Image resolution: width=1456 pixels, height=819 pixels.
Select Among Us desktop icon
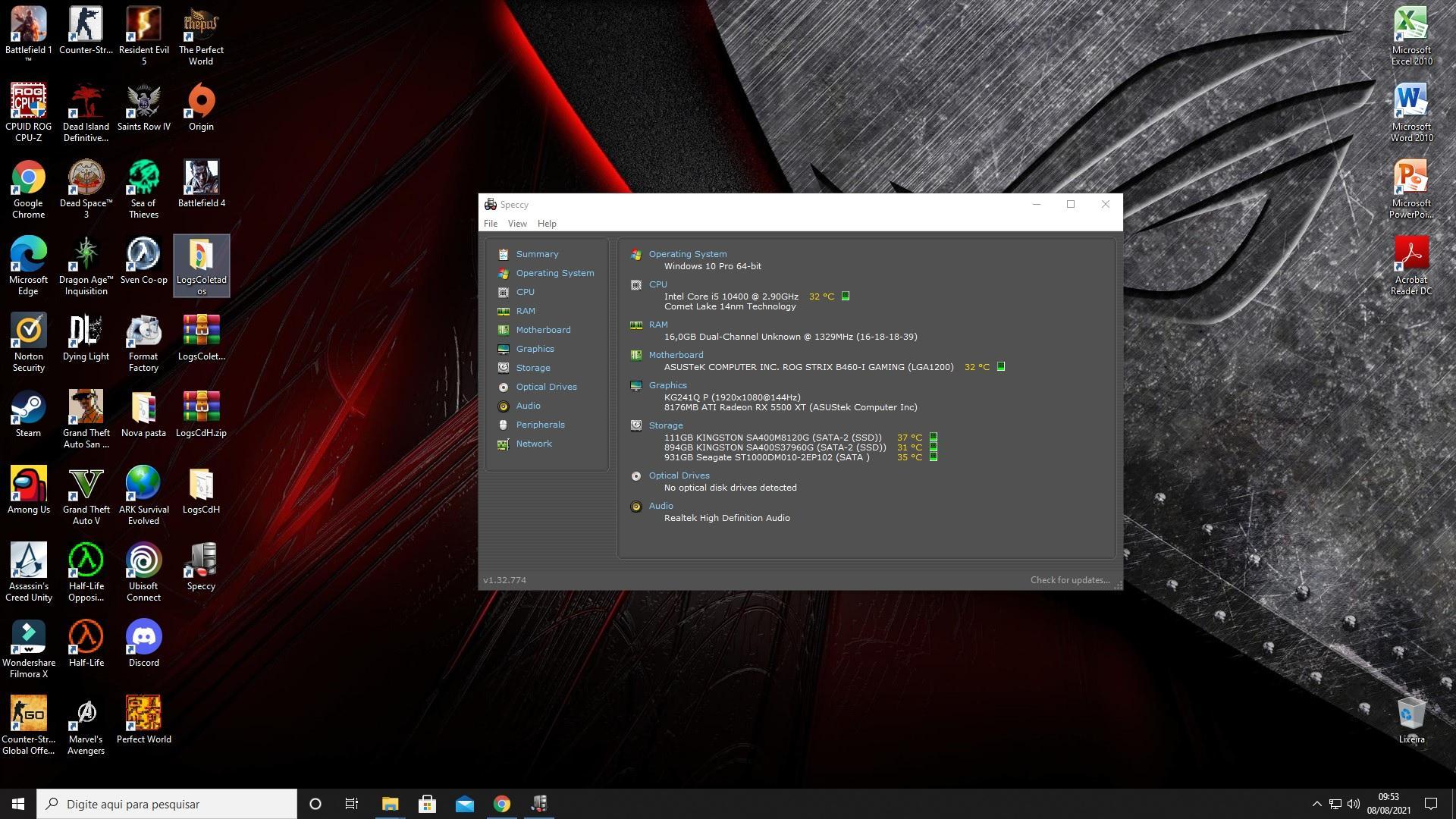29,490
